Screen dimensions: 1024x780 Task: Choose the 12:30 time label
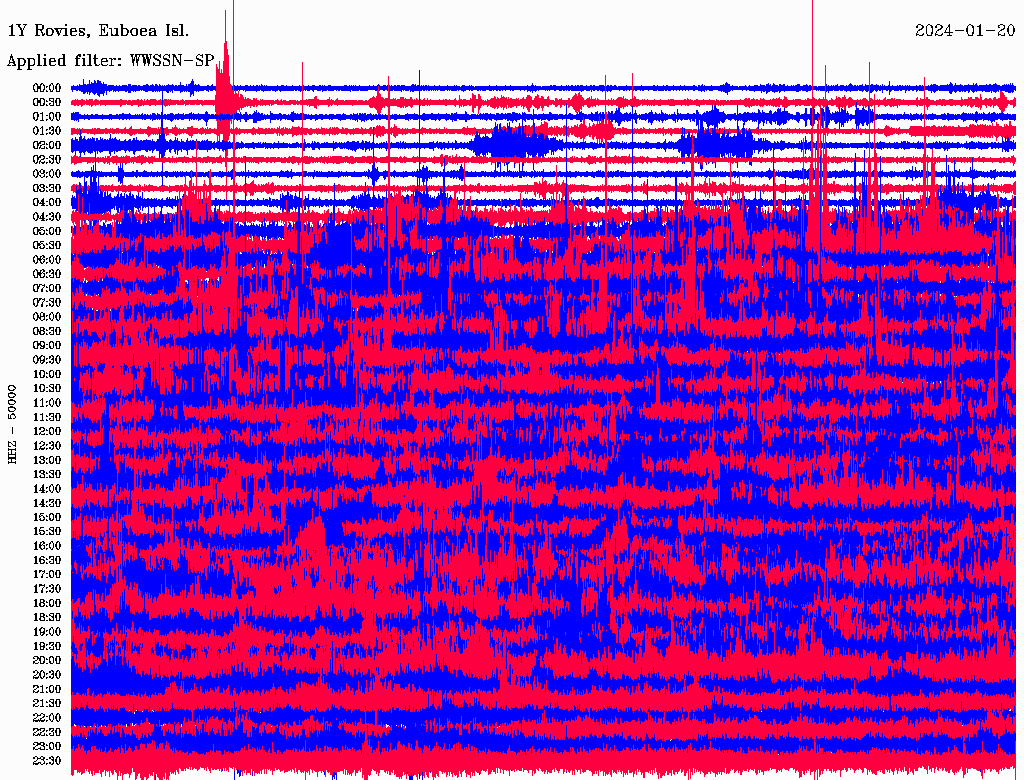47,445
